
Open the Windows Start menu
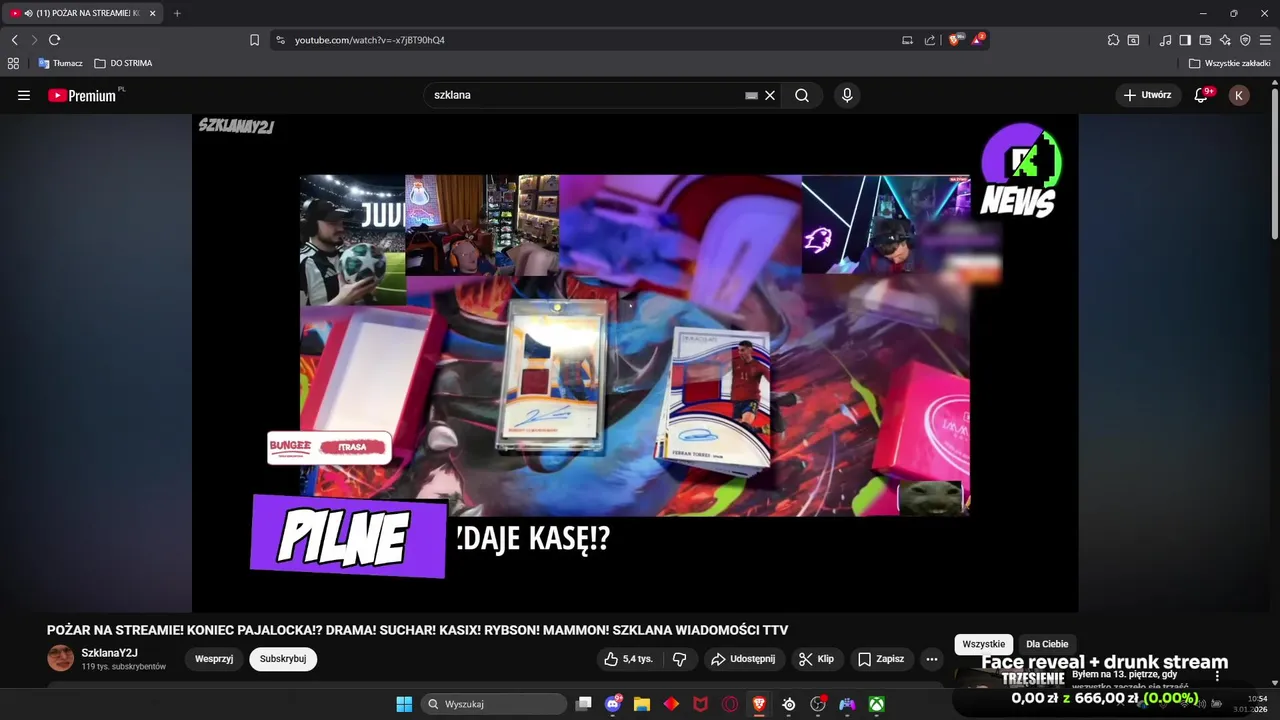pyautogui.click(x=404, y=704)
